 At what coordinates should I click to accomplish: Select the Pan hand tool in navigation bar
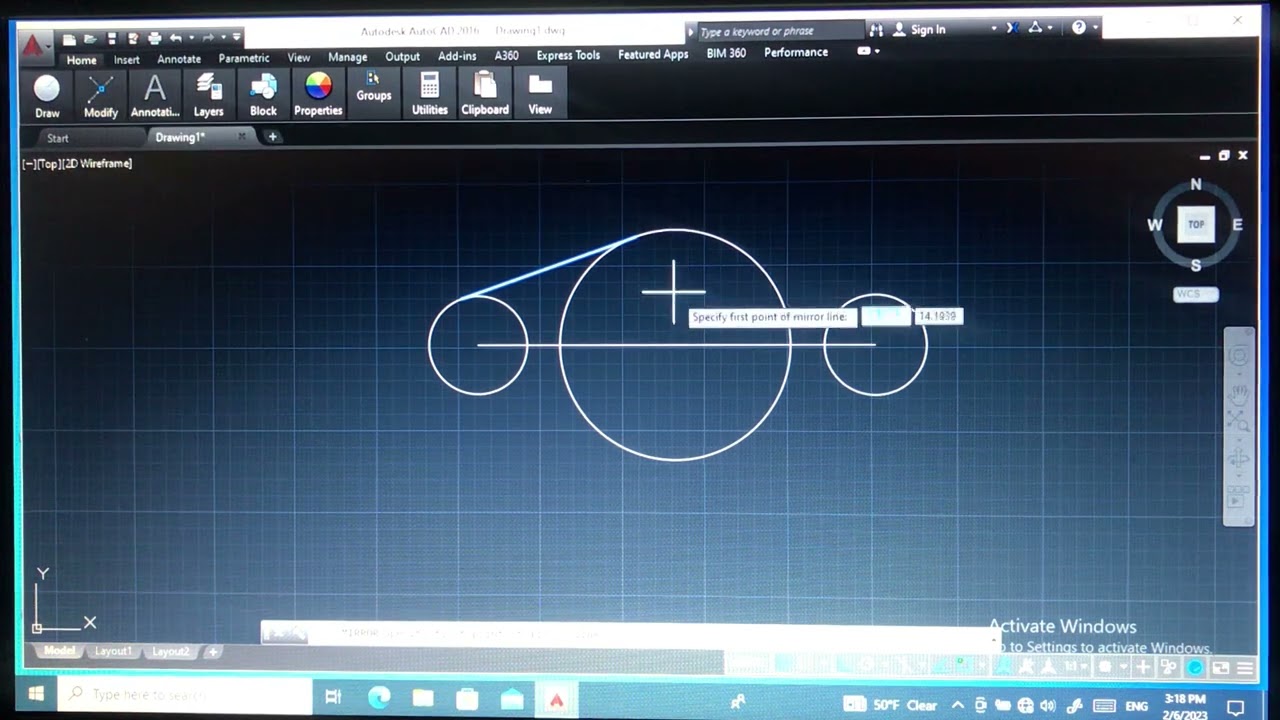click(x=1239, y=394)
